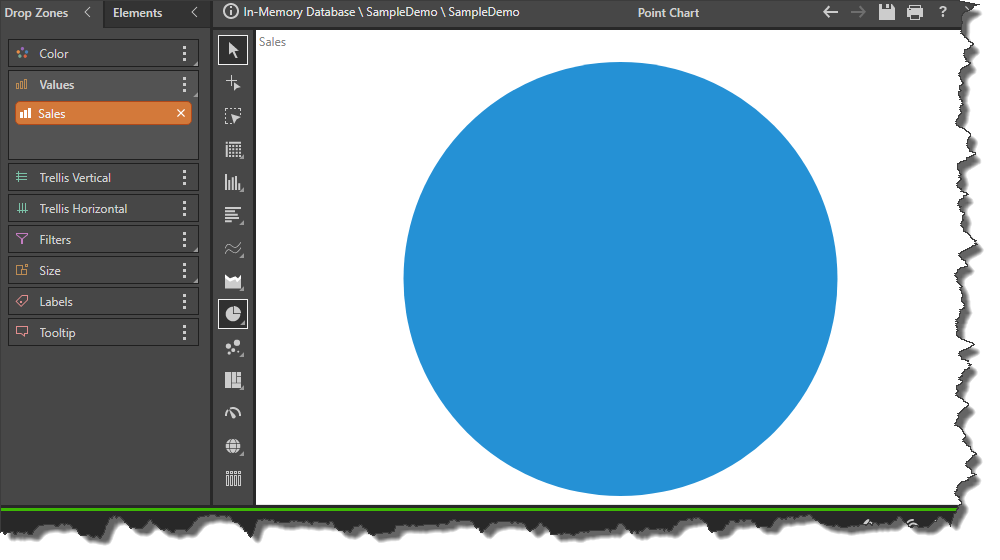Open the globe map visualization
This screenshot has height=560, width=1000.
coord(233,446)
